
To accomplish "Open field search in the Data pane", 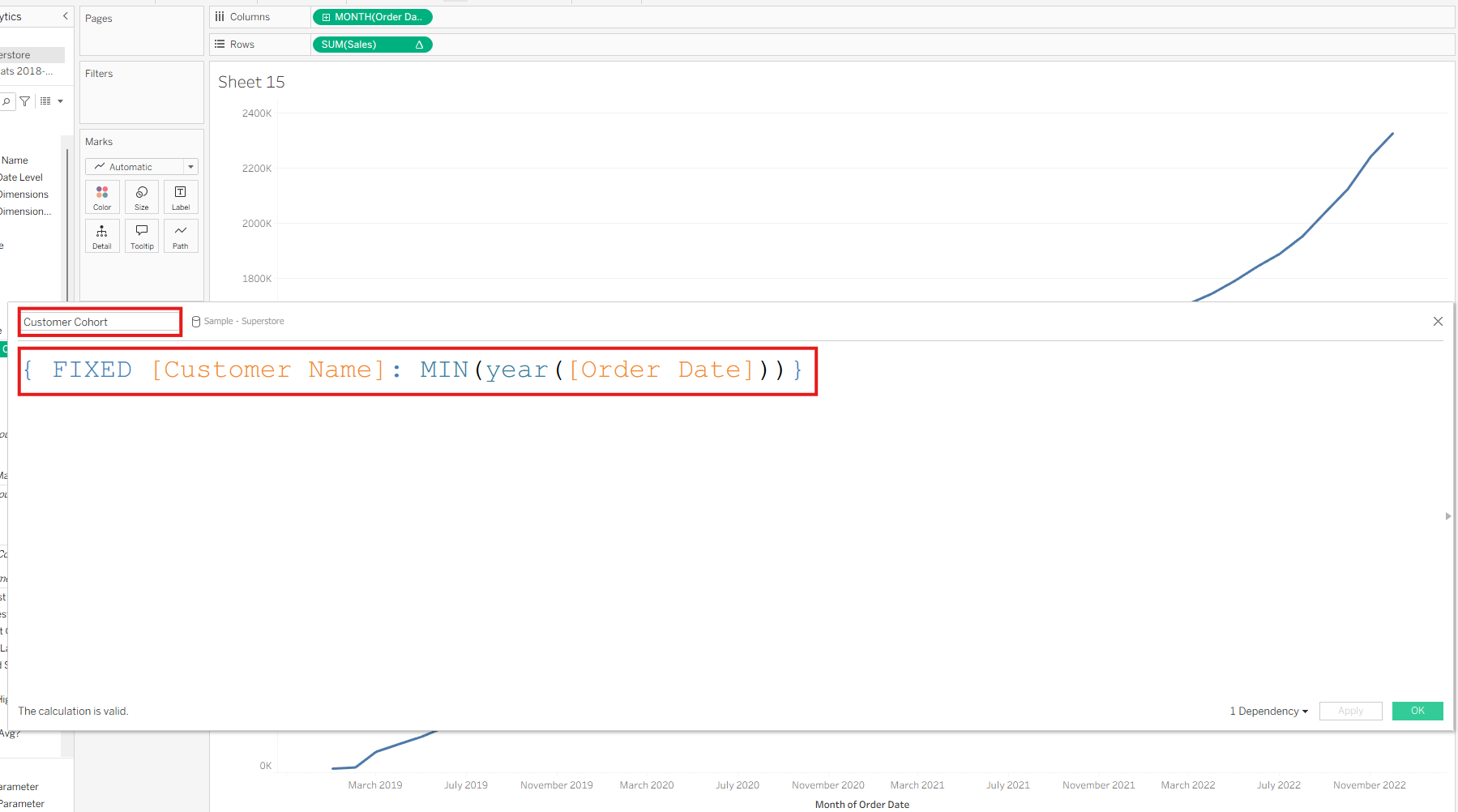I will [x=6, y=101].
